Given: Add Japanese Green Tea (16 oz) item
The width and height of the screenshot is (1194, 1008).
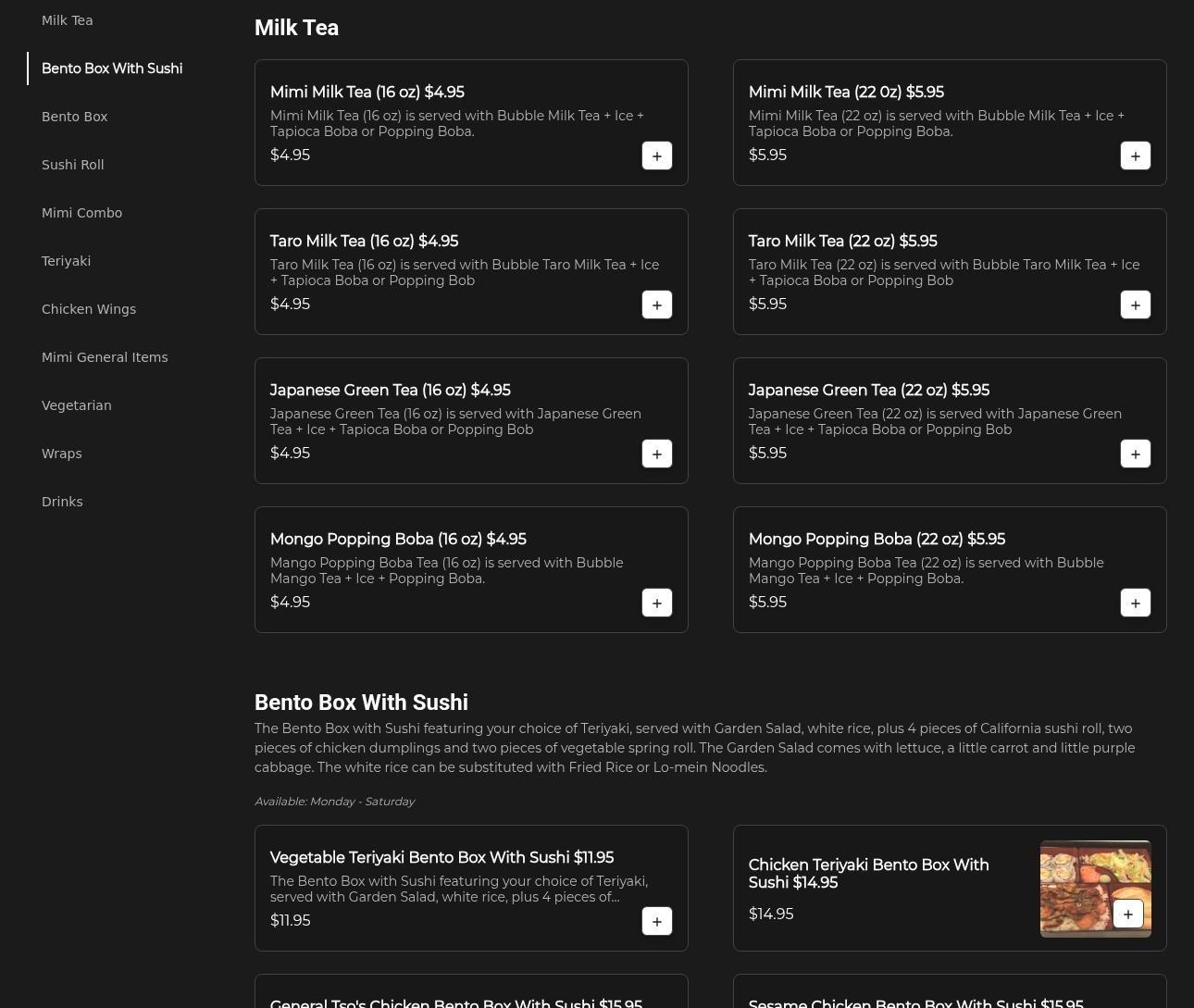Looking at the screenshot, I should coord(656,454).
